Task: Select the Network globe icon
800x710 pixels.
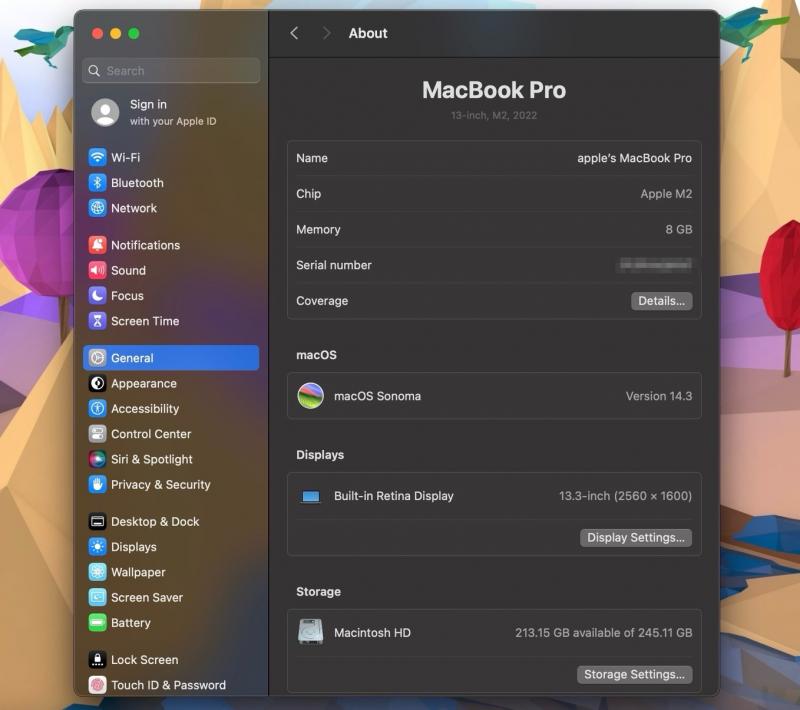Action: (x=97, y=208)
